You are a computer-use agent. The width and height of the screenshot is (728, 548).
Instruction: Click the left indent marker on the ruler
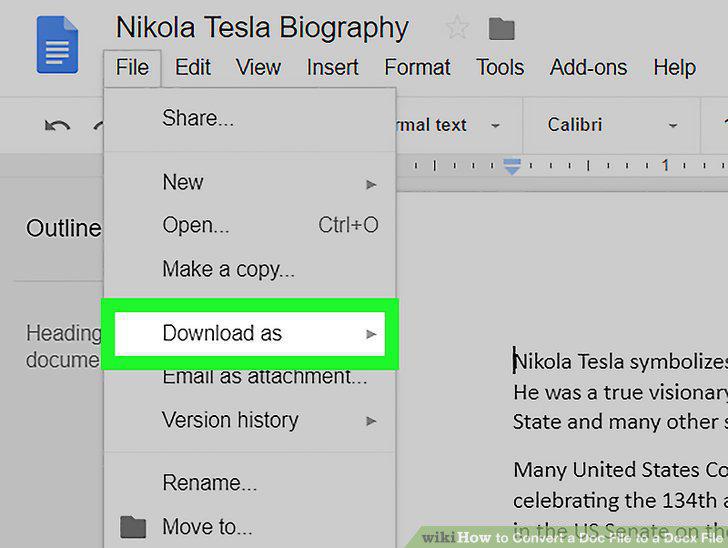tap(512, 167)
